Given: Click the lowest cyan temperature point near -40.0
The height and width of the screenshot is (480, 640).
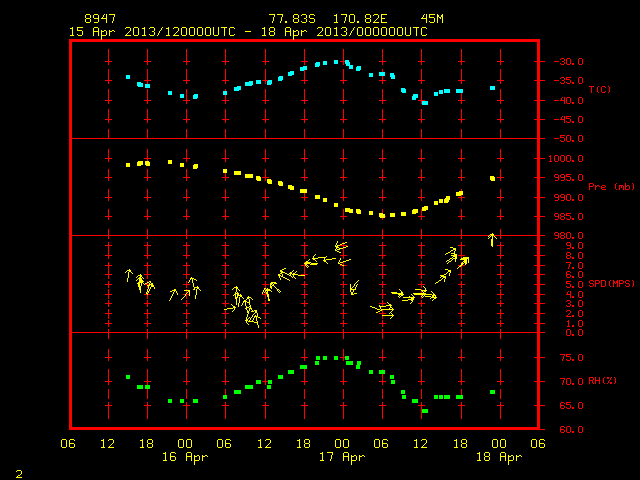Looking at the screenshot, I should (x=425, y=103).
